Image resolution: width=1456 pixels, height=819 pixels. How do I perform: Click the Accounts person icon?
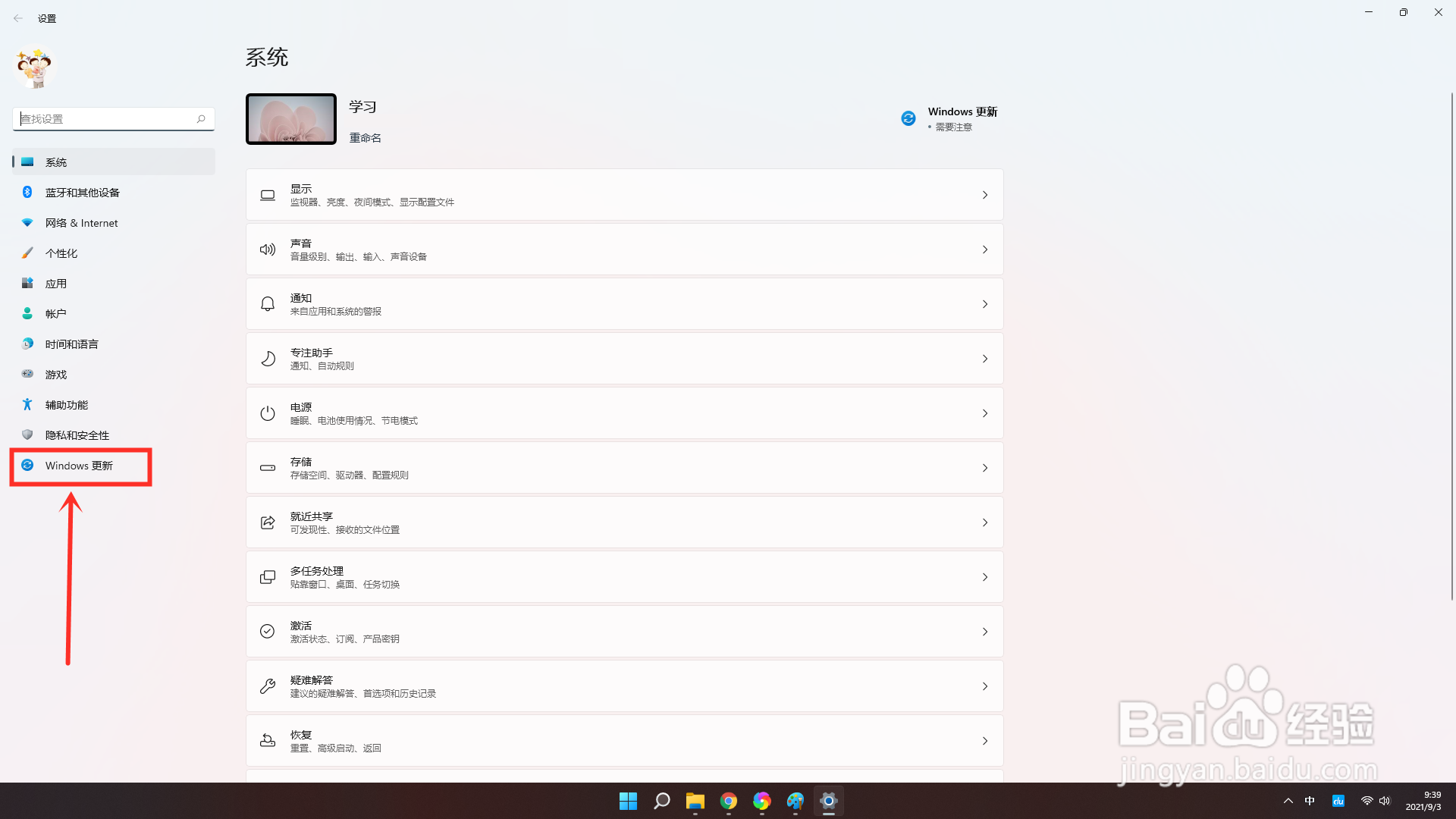27,313
